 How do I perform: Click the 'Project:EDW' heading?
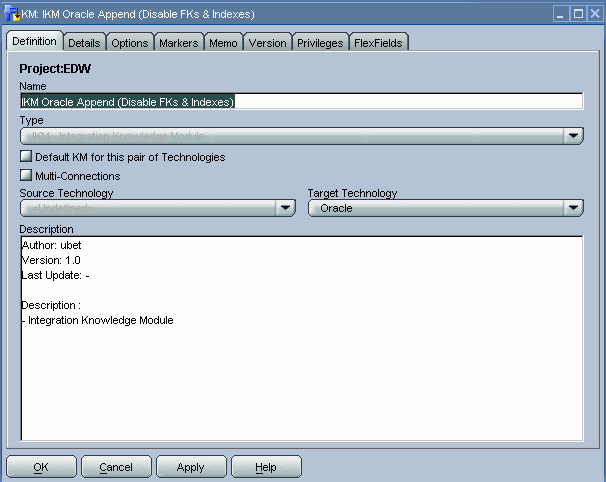coord(55,68)
